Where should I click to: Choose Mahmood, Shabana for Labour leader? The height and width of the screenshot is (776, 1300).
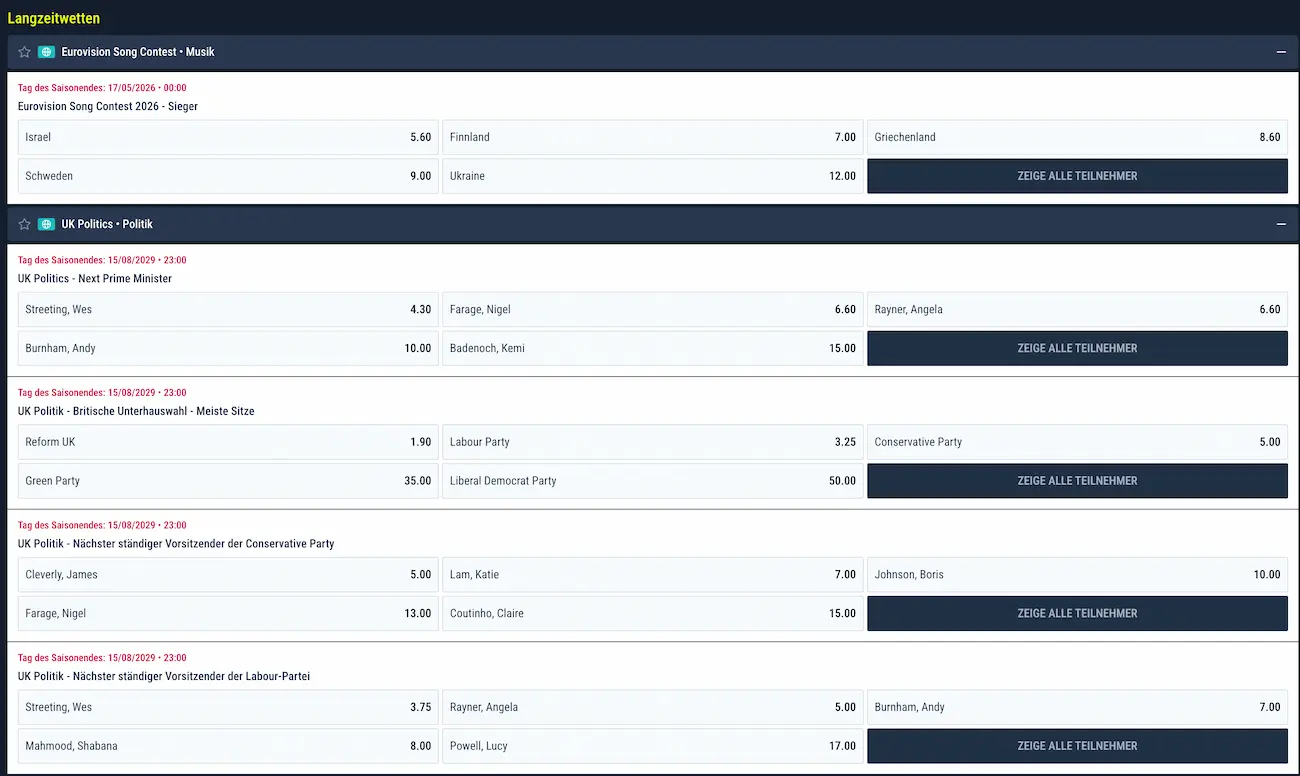(228, 746)
